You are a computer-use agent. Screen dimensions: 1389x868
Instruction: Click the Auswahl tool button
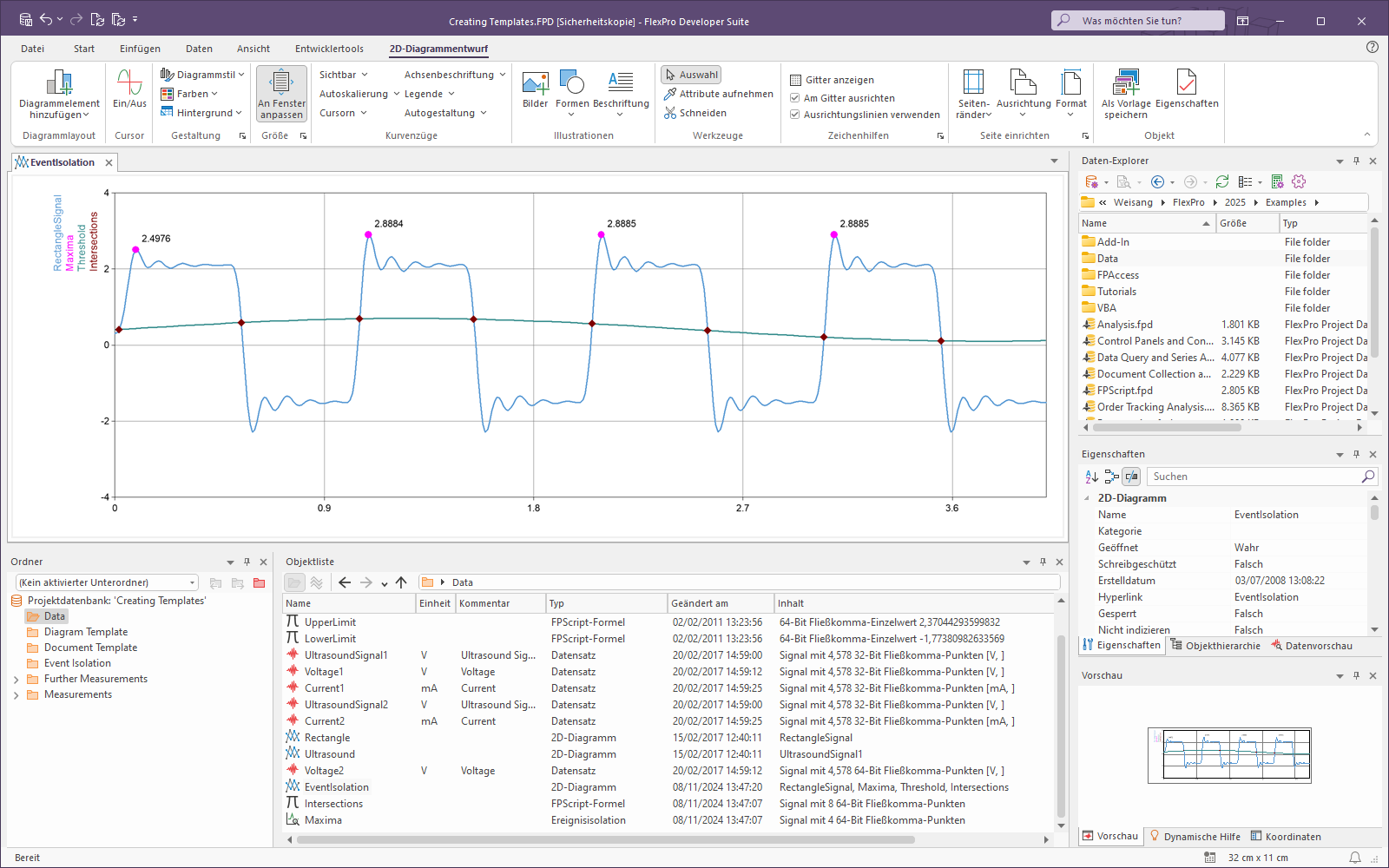[691, 75]
